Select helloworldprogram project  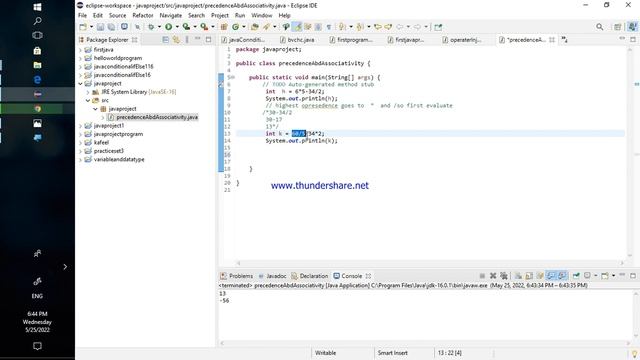114,58
